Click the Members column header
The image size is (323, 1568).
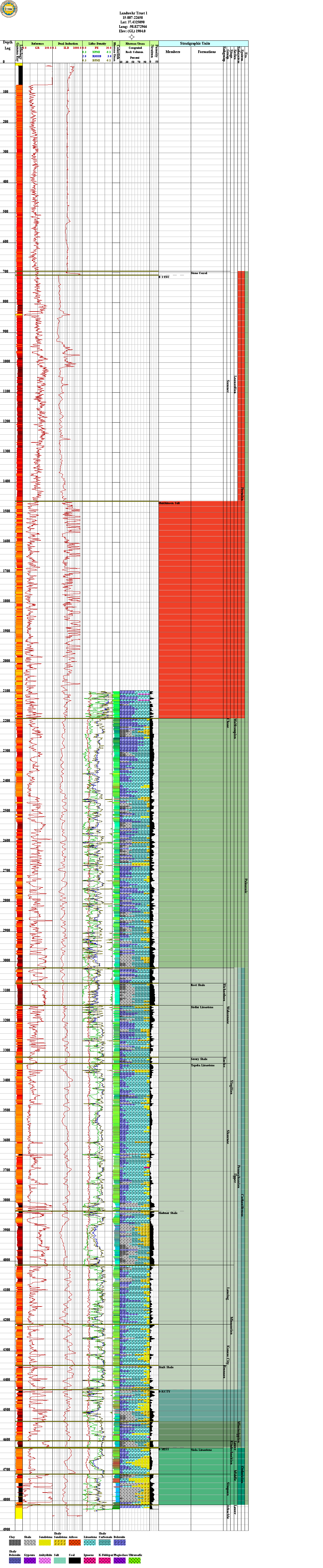coord(173,52)
